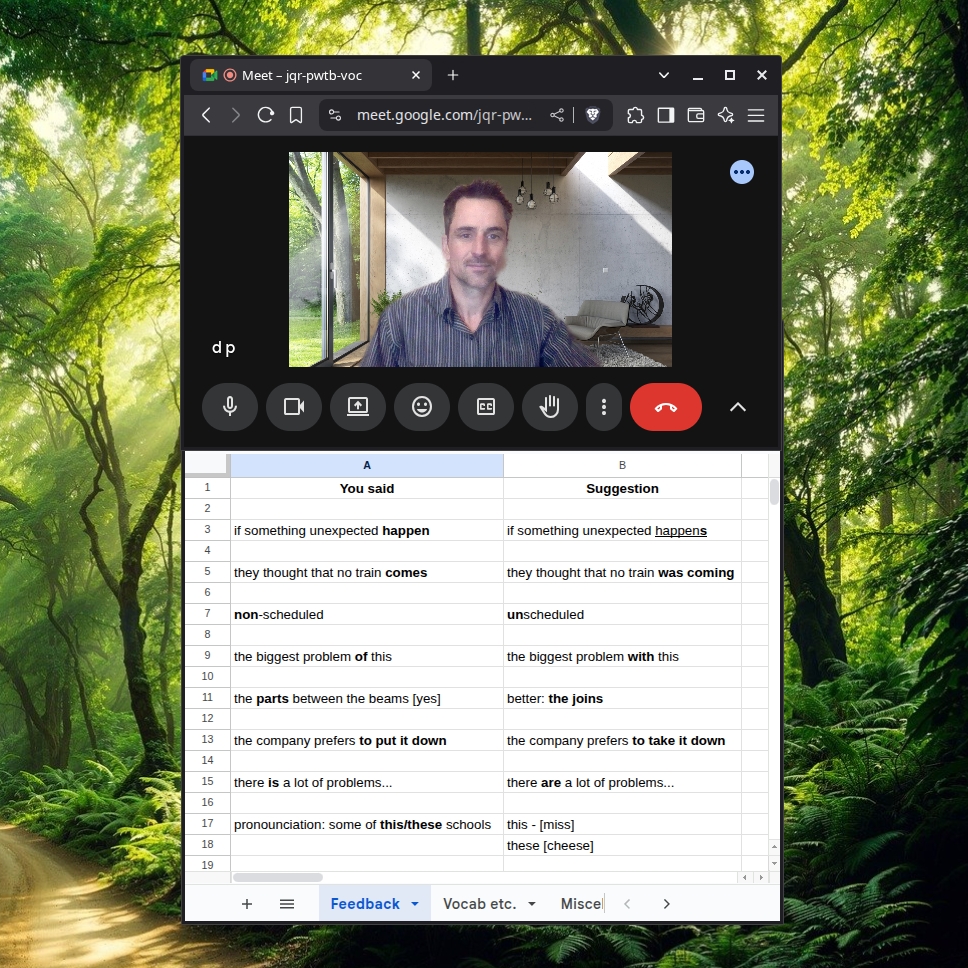Turn off the camera
968x968 pixels.
pyautogui.click(x=294, y=407)
